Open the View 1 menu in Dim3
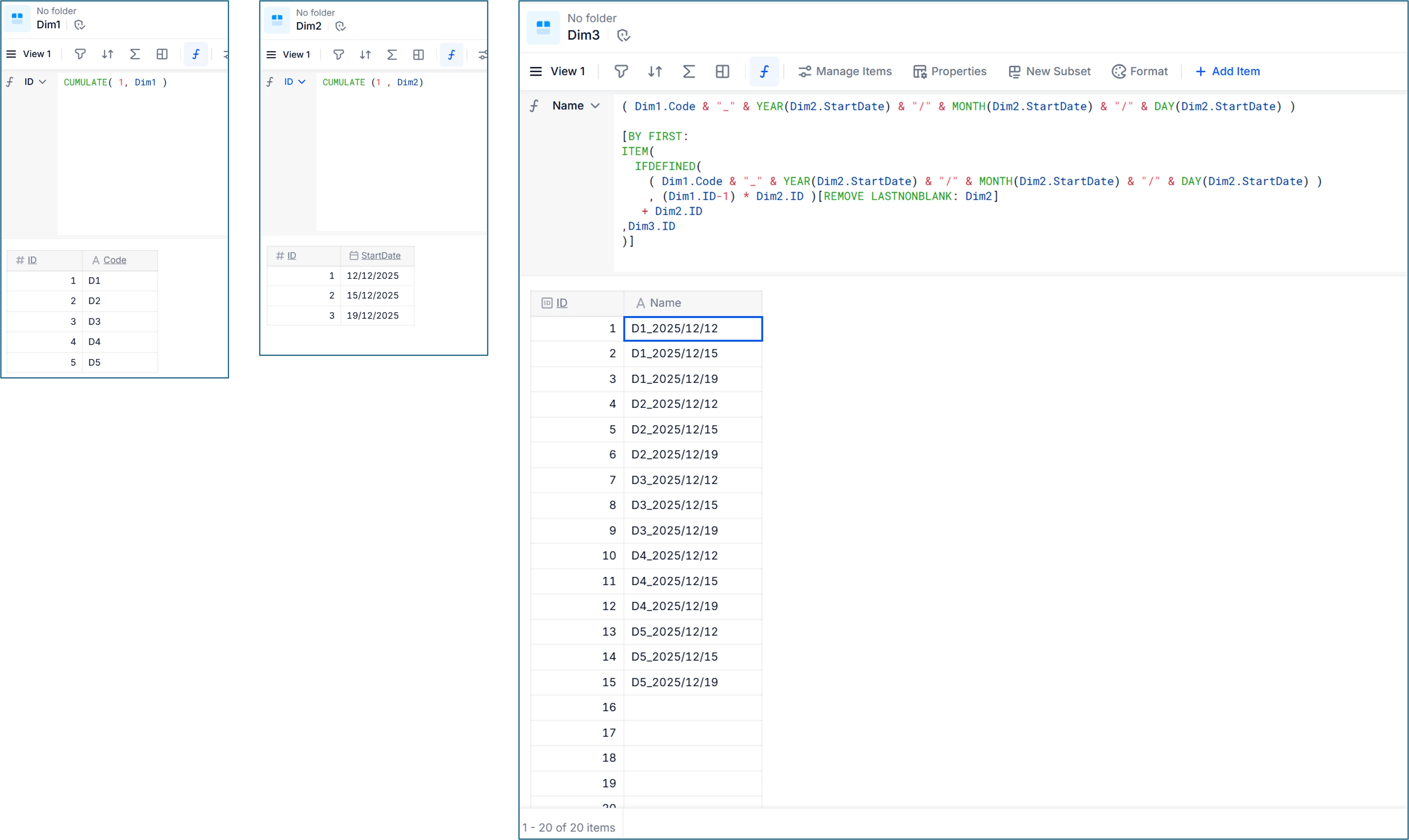Screen dimensions: 1409x840 [558, 71]
